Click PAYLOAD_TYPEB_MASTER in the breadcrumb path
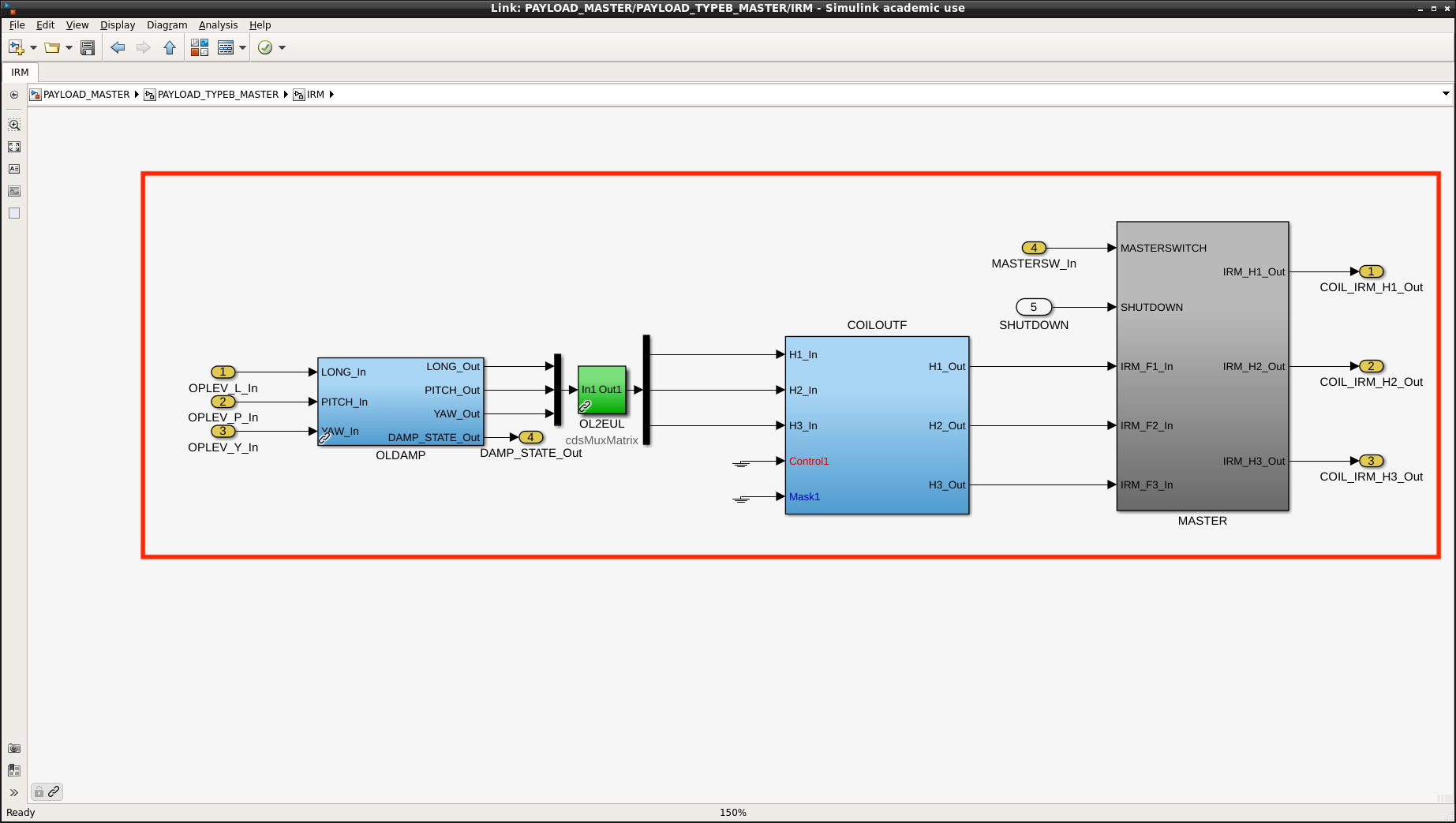 (x=218, y=95)
